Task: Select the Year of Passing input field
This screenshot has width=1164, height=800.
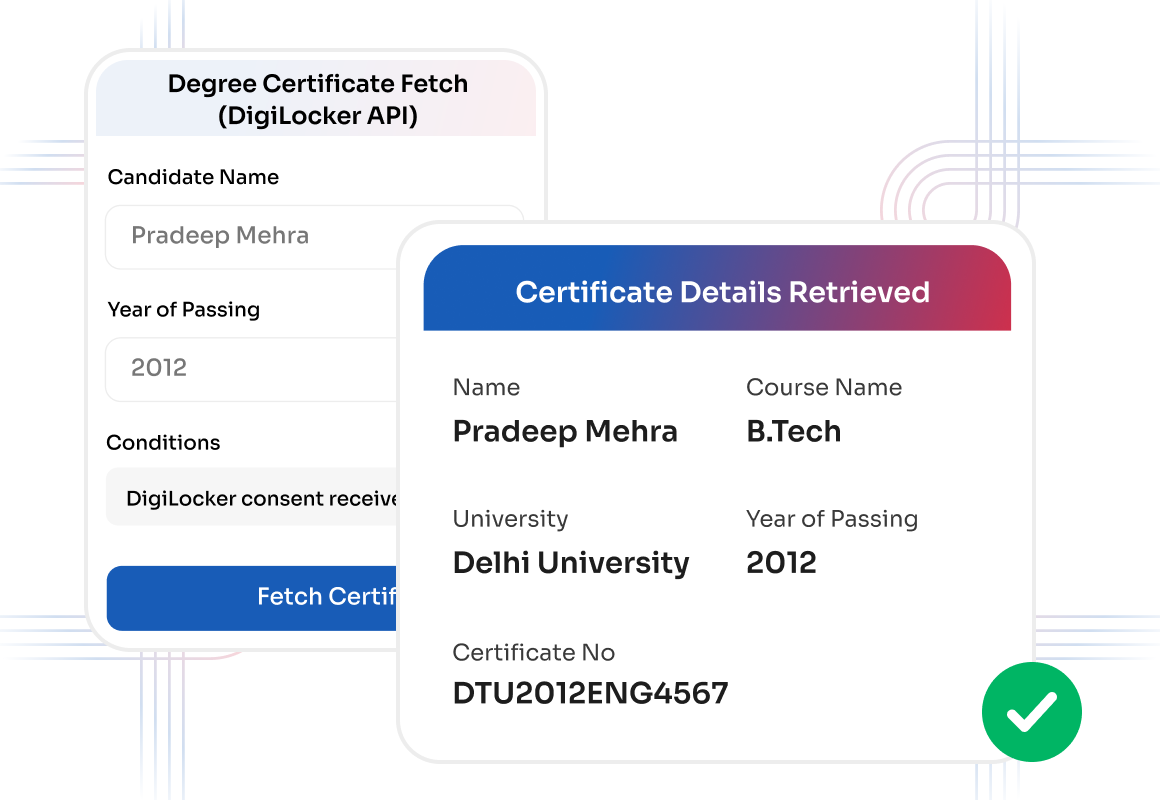Action: [x=252, y=369]
